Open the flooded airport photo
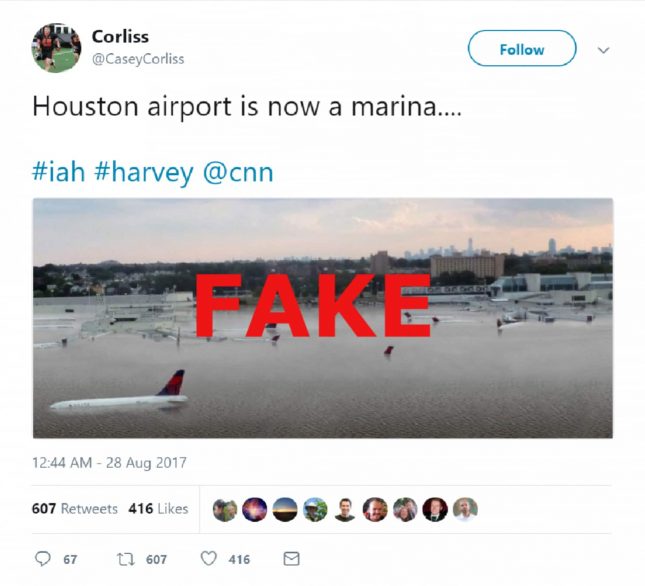Screen dimensions: 645x586 322,318
